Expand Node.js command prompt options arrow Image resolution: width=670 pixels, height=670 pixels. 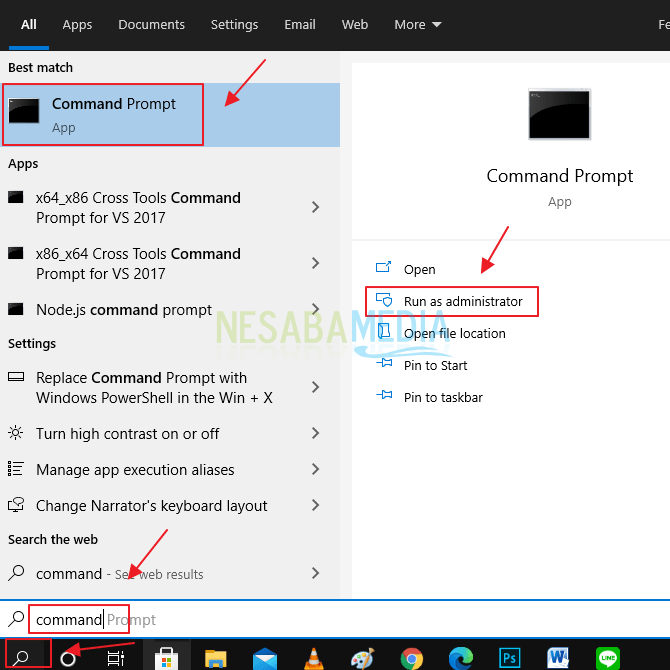pos(316,310)
